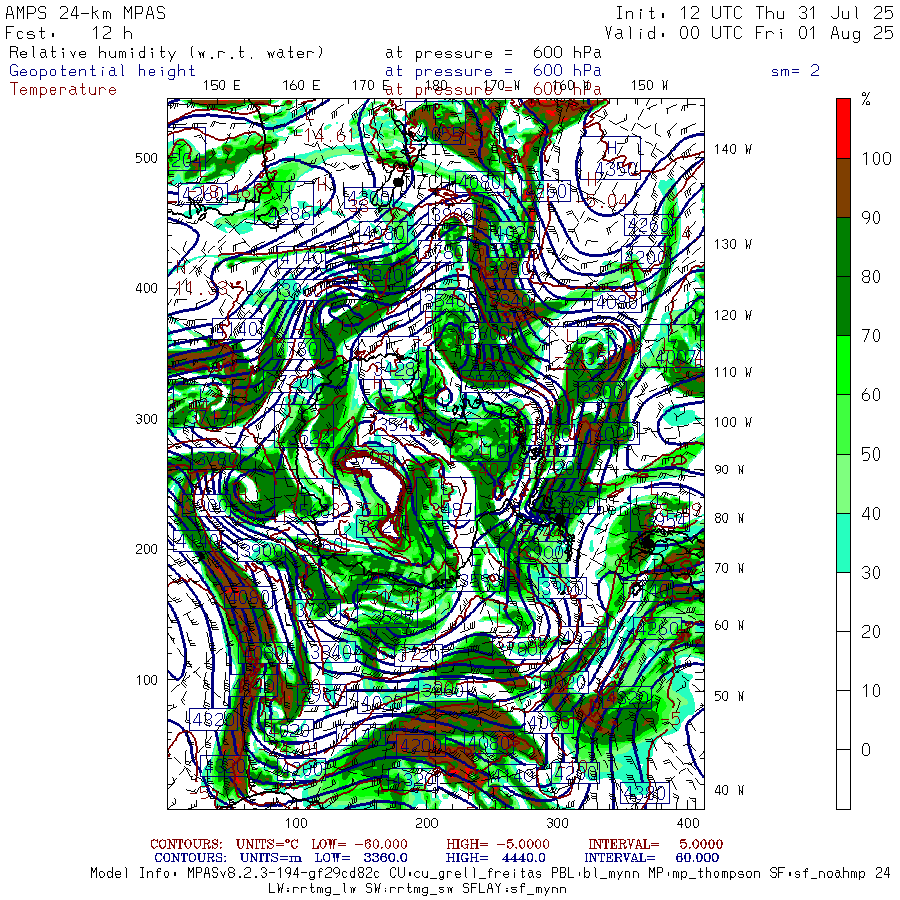Click the blue "LOW= 3360.0" value

pyautogui.click(x=361, y=858)
